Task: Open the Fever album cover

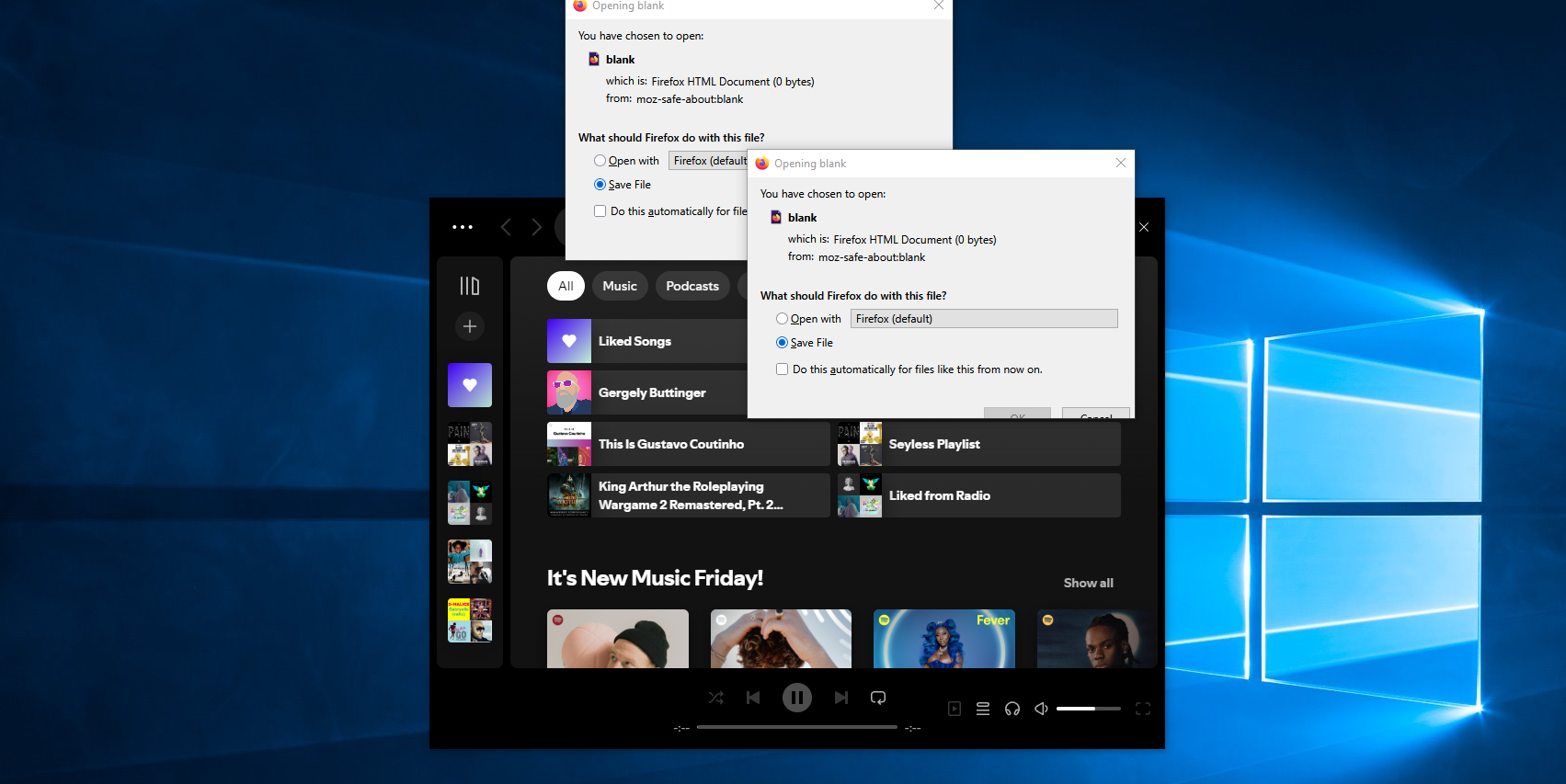Action: pos(944,639)
